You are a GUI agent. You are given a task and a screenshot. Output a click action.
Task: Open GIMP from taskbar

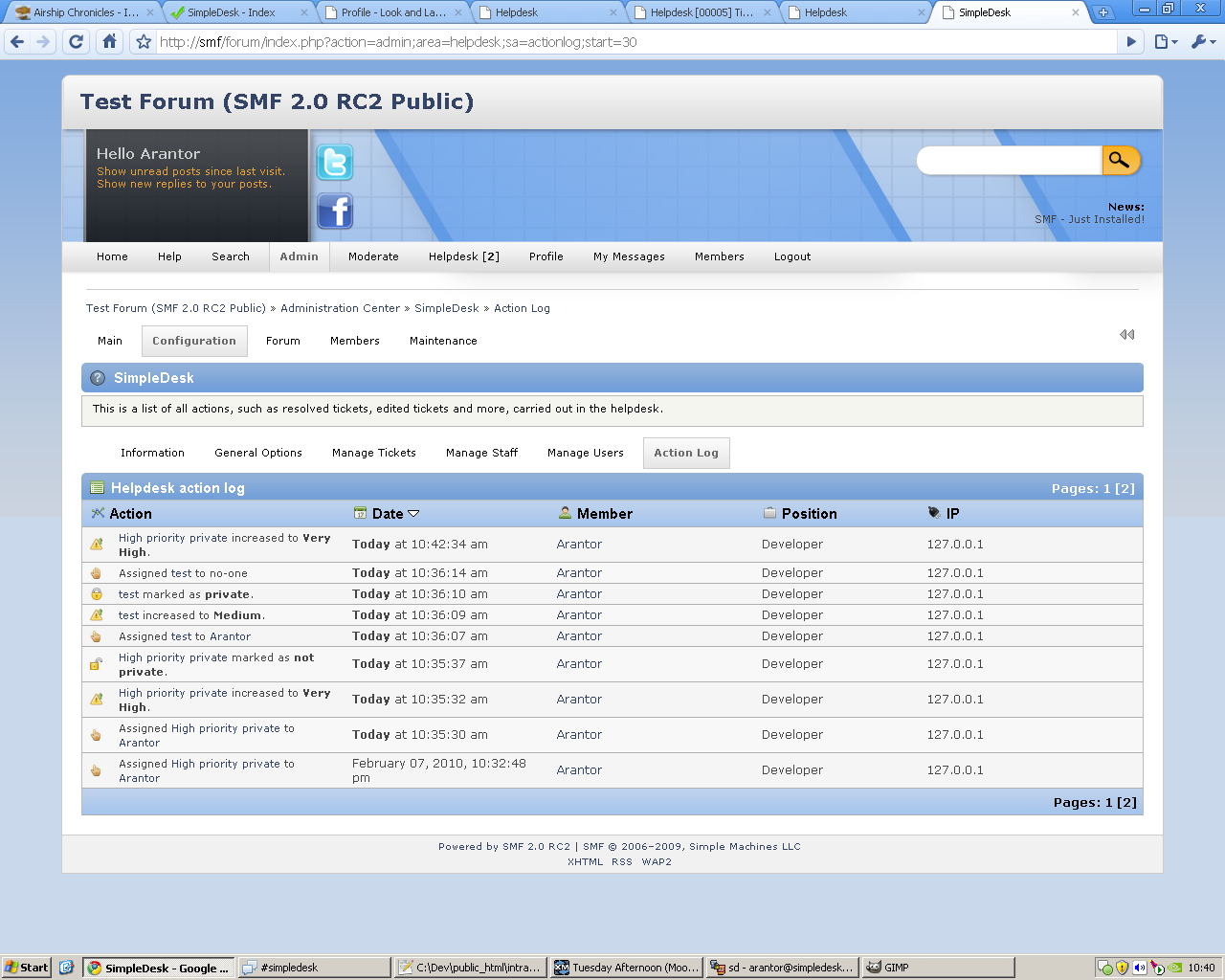[x=937, y=968]
